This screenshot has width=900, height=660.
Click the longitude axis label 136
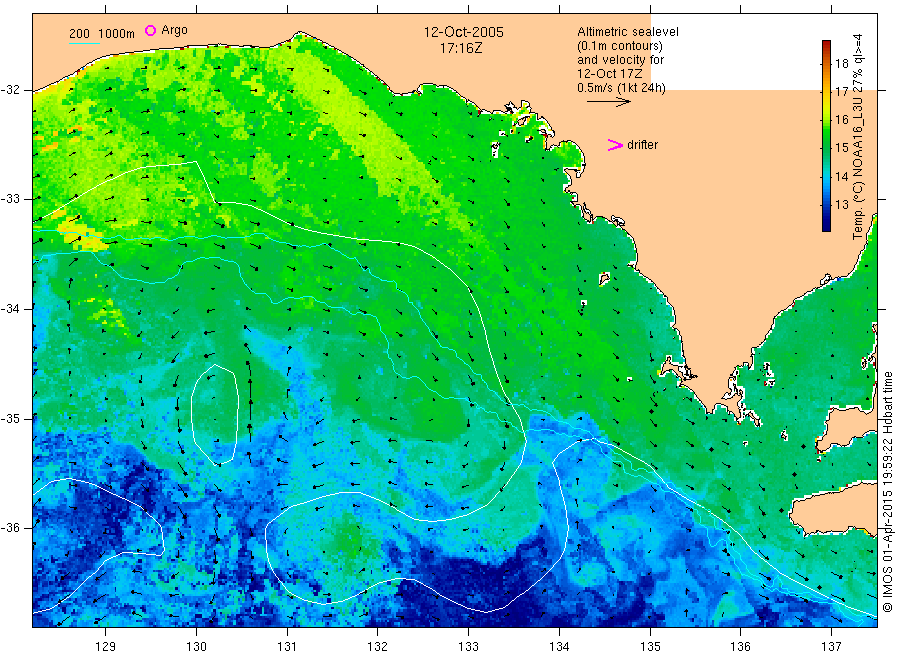pos(740,647)
